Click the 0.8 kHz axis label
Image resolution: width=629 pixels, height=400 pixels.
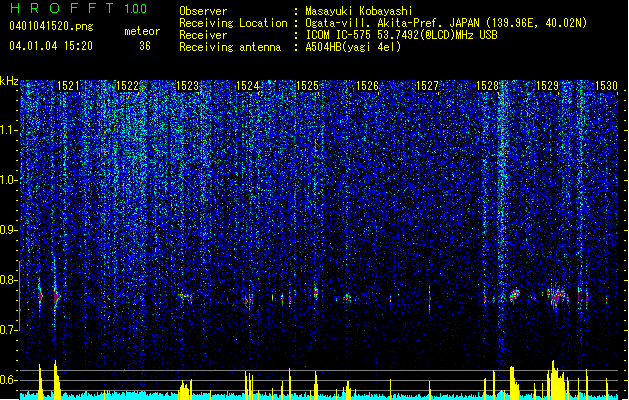[9, 280]
